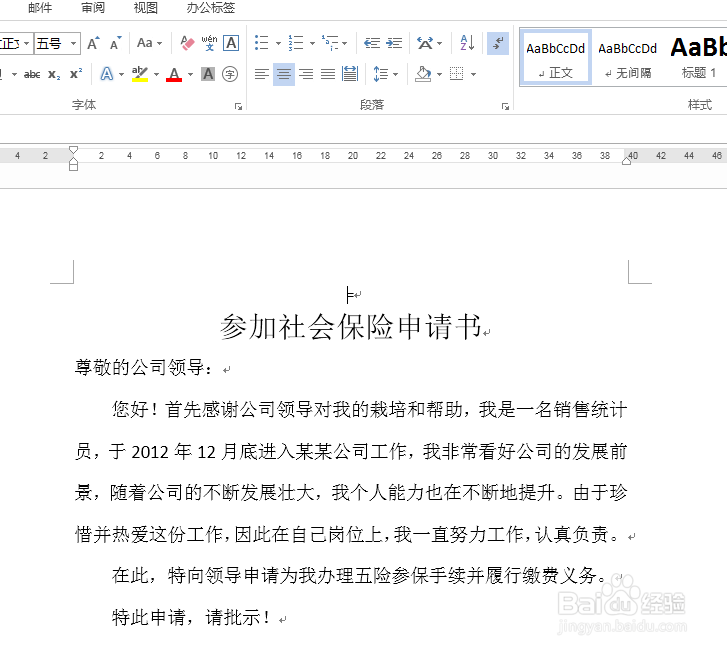
Task: Apply Text Effects (outlined A)
Action: (107, 74)
